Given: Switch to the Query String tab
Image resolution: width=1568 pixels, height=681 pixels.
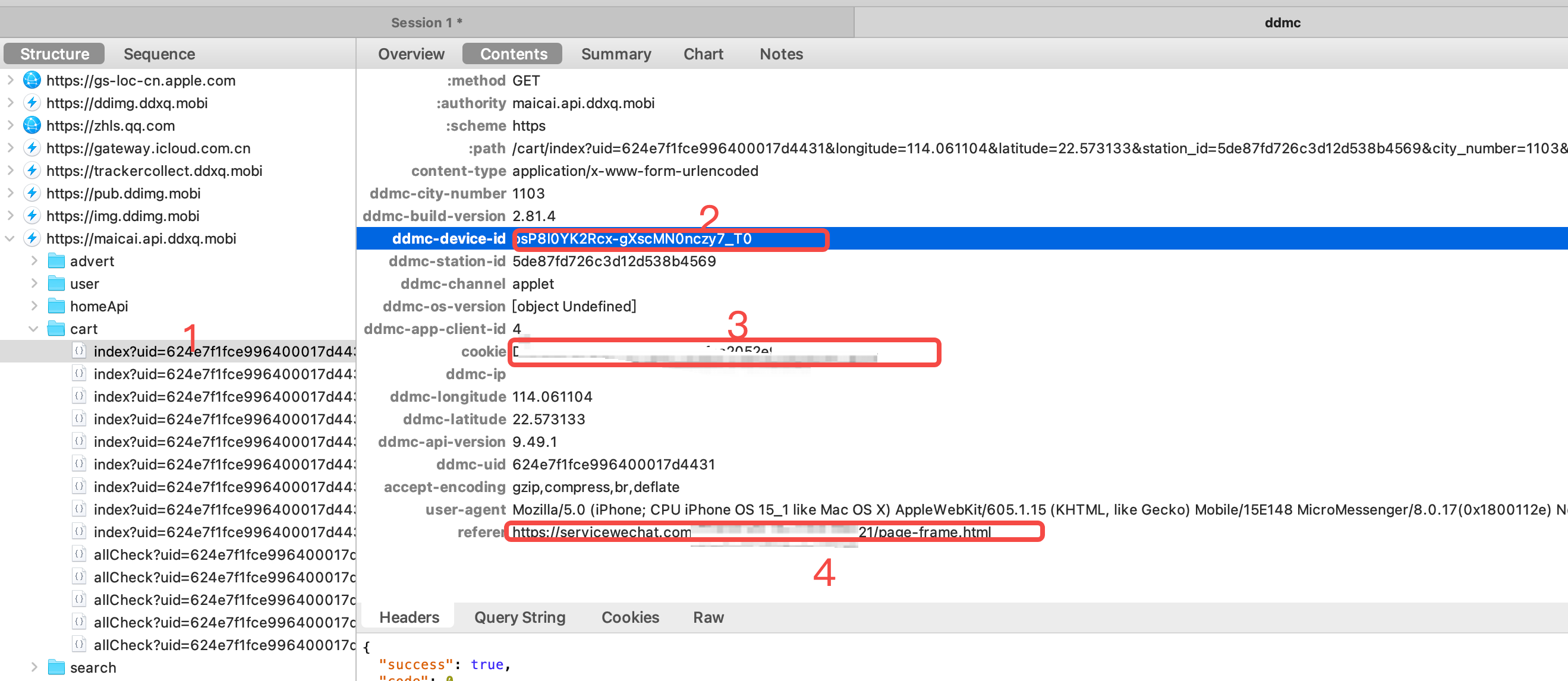Looking at the screenshot, I should pos(519,617).
